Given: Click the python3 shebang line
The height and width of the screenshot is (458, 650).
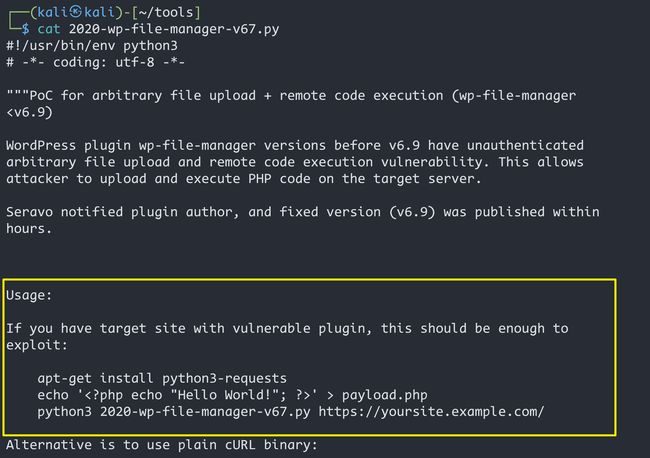Looking at the screenshot, I should pyautogui.click(x=92, y=46).
